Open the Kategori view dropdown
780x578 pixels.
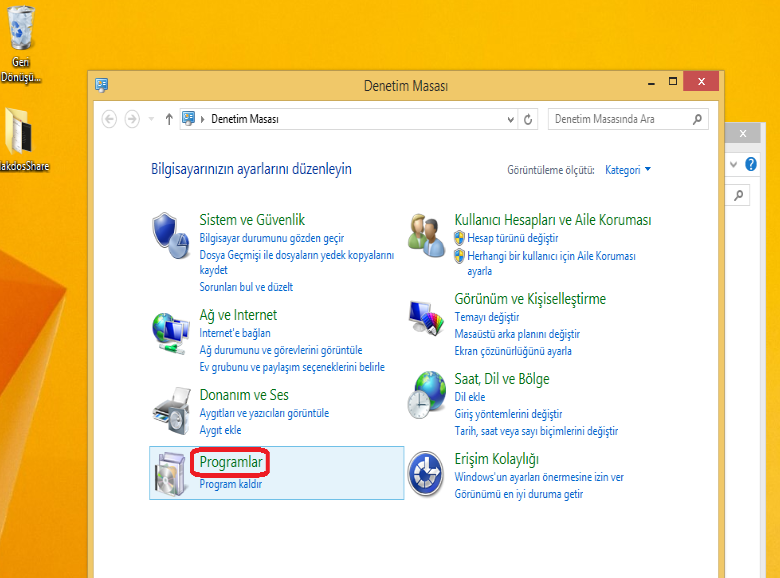[x=628, y=170]
